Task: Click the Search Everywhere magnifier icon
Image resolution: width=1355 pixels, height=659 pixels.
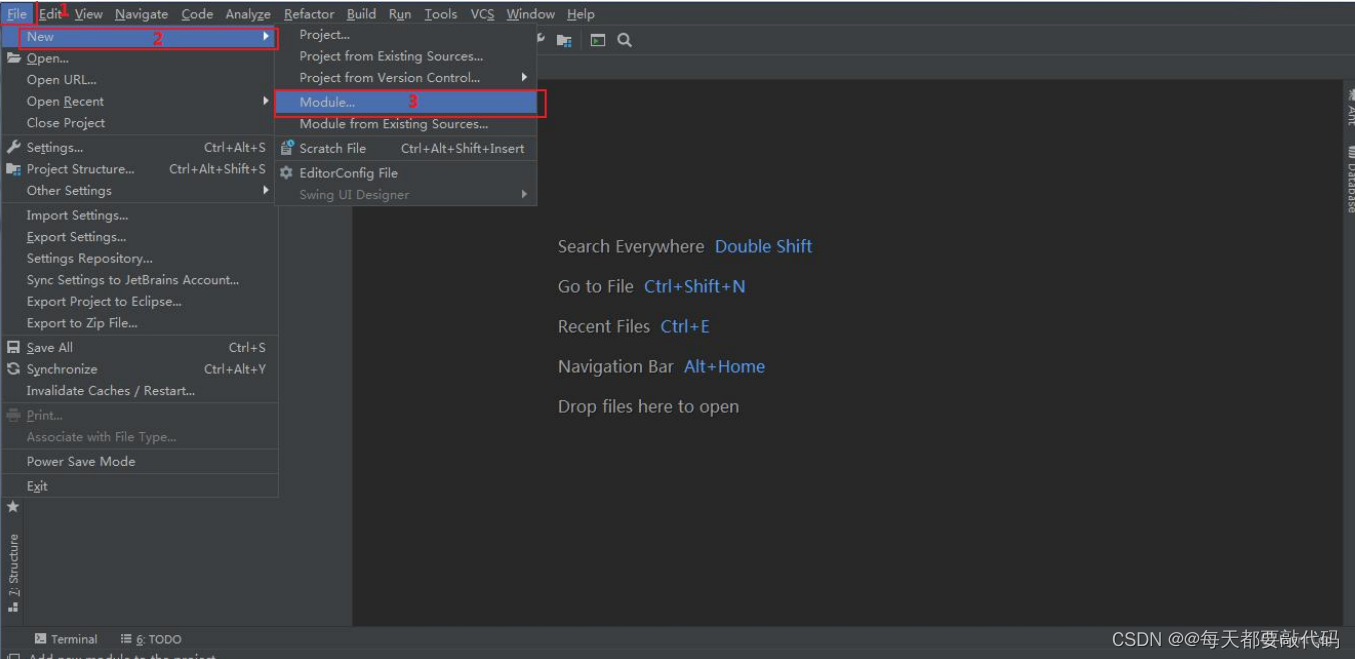Action: 624,40
